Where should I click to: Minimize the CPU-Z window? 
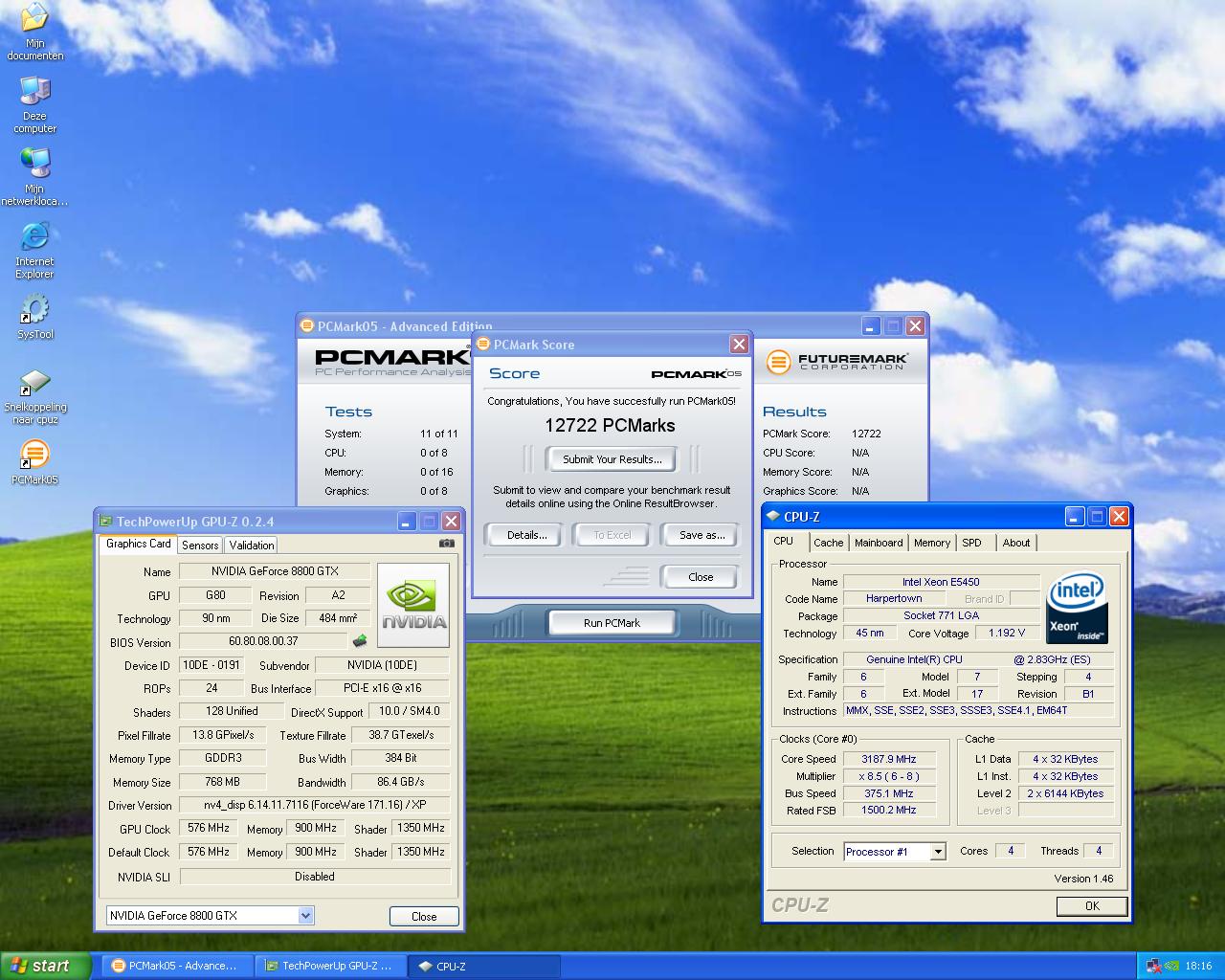coord(1075,516)
